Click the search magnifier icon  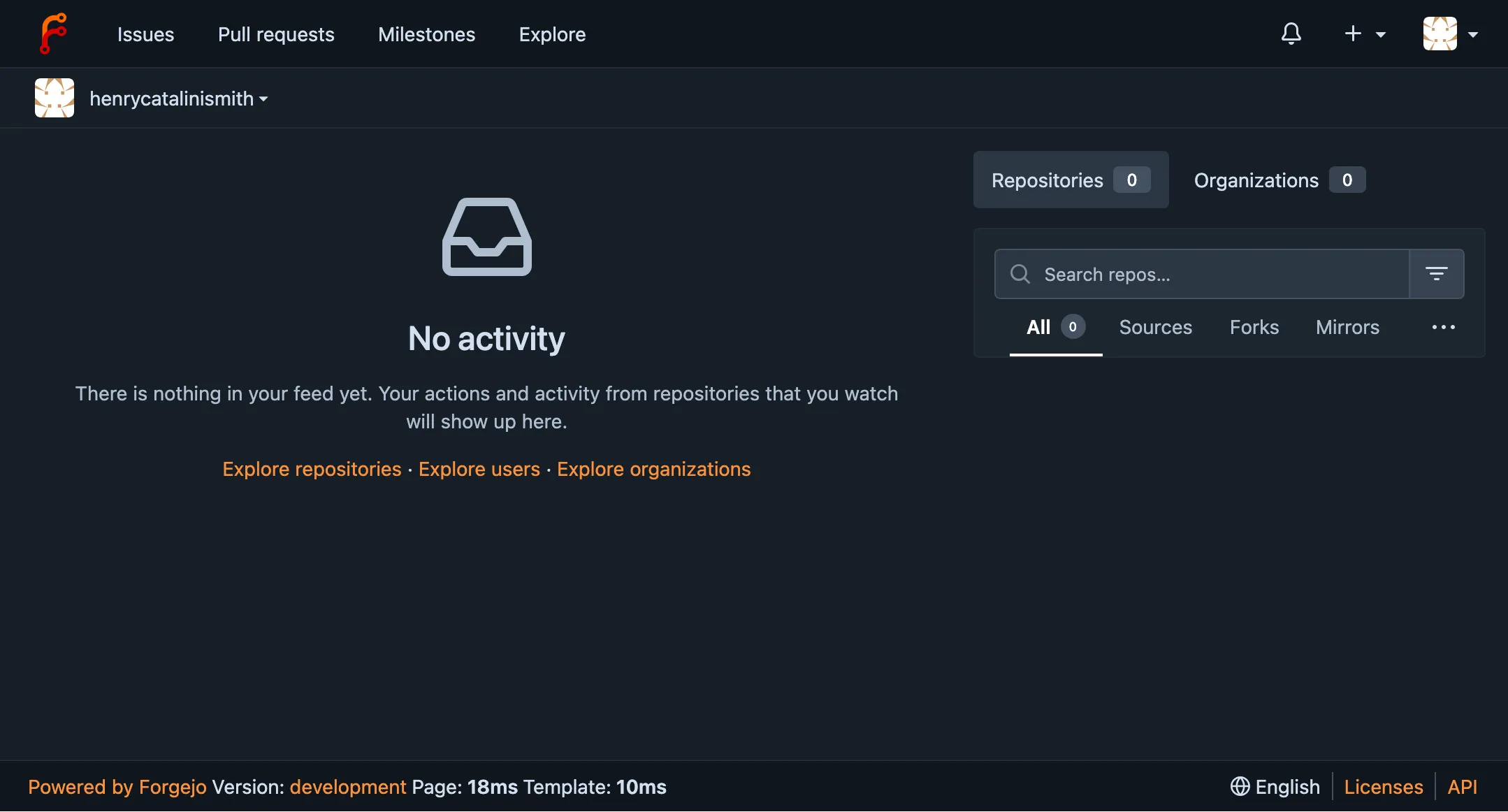click(1020, 274)
